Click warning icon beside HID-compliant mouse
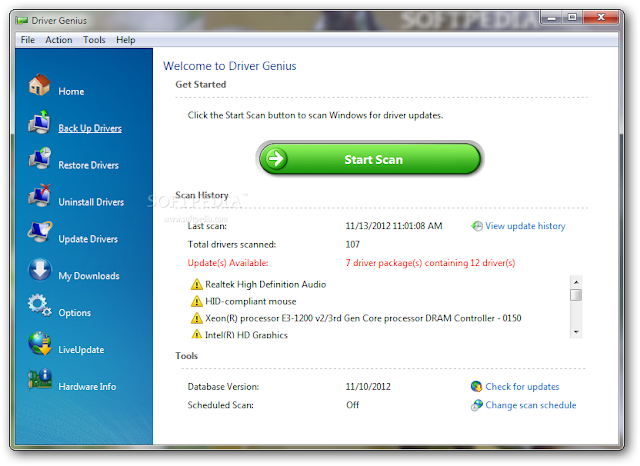 [x=197, y=301]
